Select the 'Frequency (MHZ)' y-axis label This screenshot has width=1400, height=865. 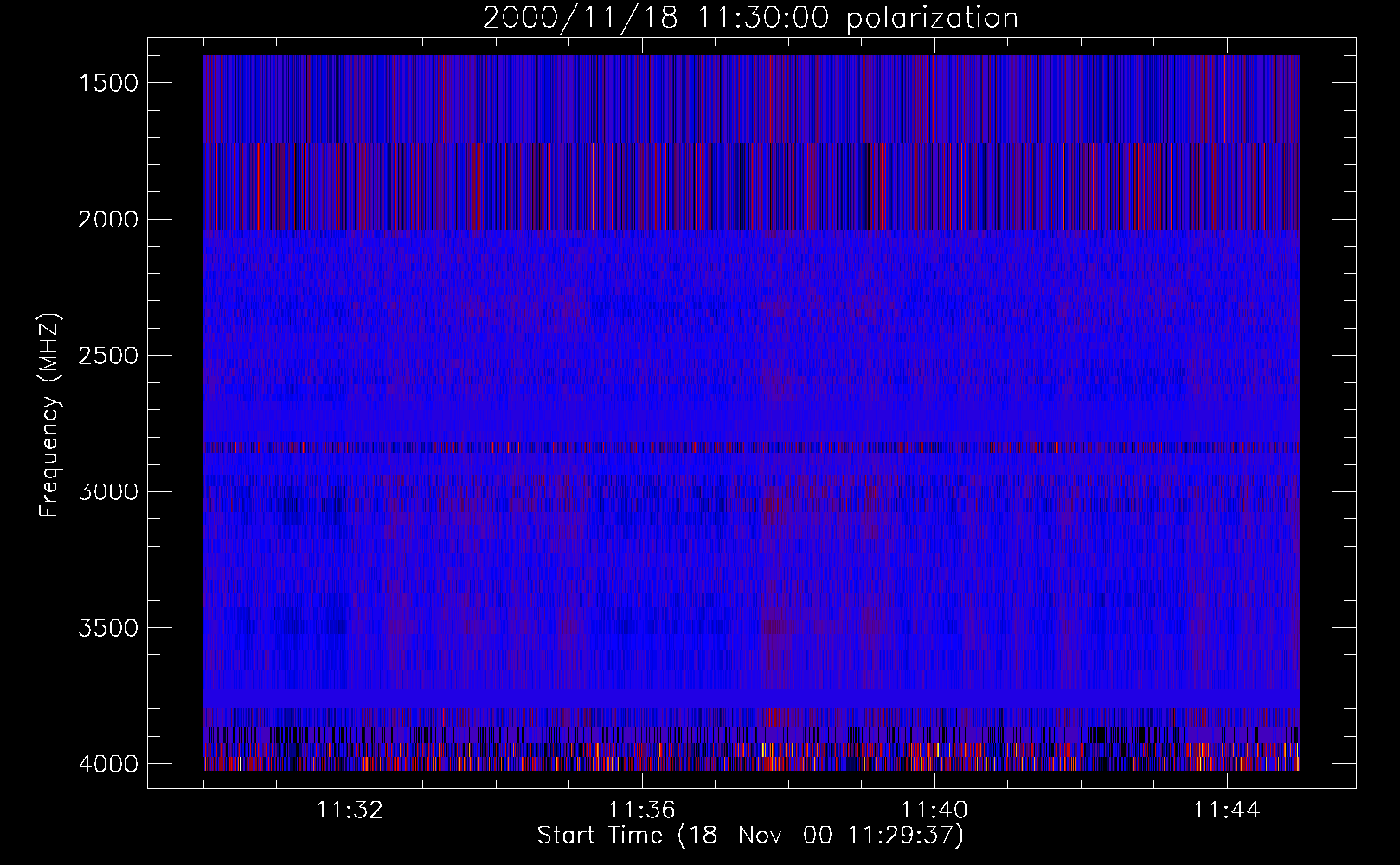click(x=49, y=415)
